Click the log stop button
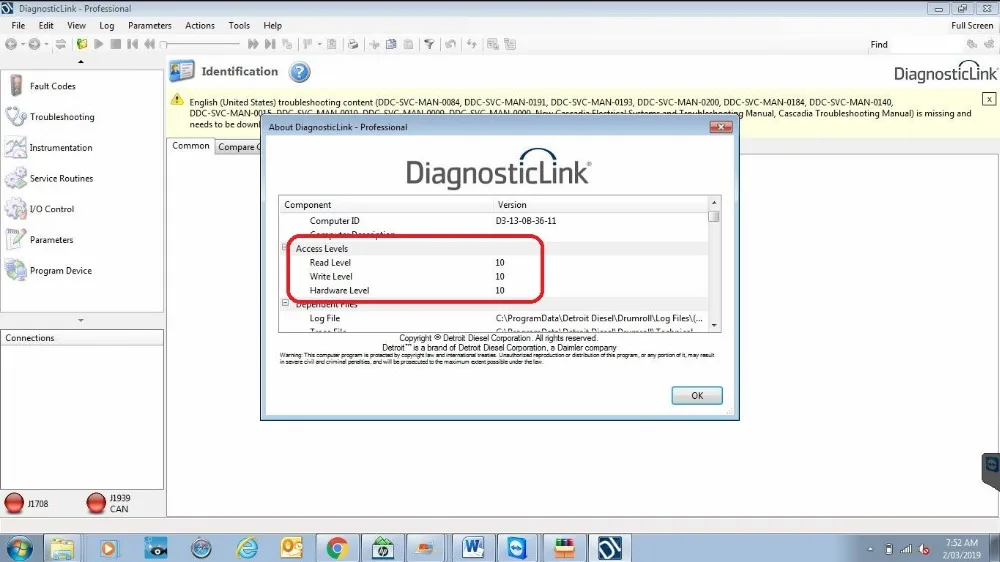1000x562 pixels. tap(115, 44)
